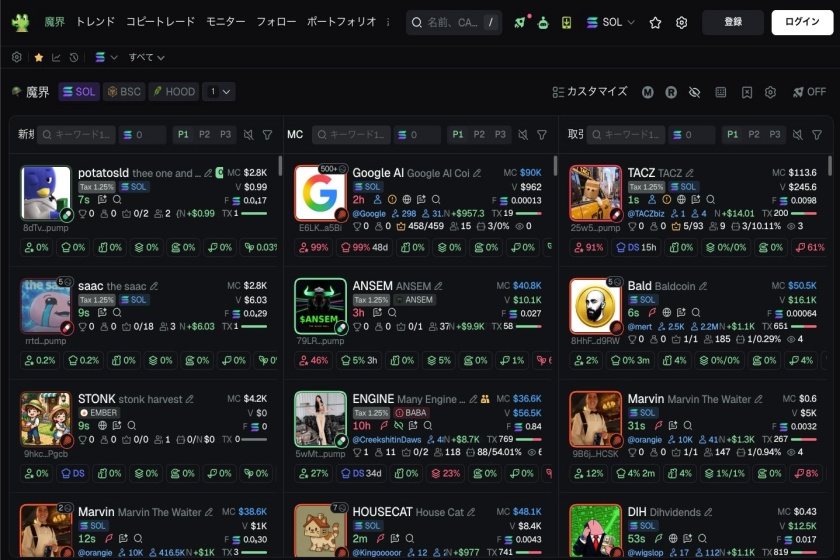Open filter funnel in the first column
Screen dimensions: 840x560
[x=267, y=135]
